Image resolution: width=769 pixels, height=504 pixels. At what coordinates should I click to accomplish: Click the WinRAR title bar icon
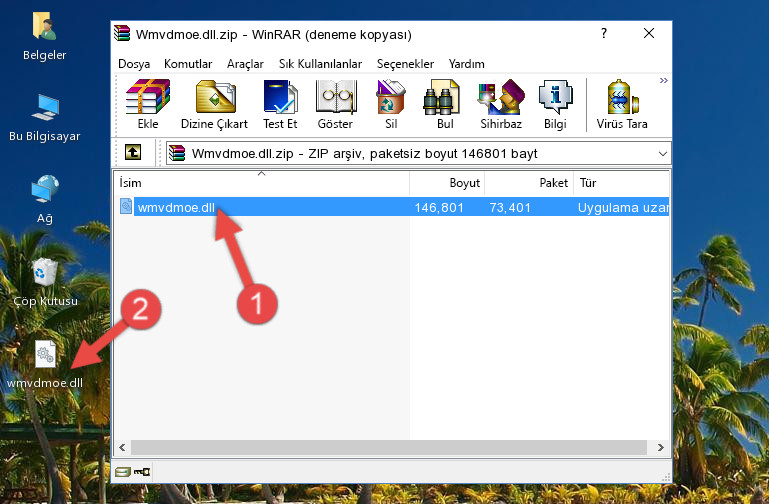[x=122, y=33]
